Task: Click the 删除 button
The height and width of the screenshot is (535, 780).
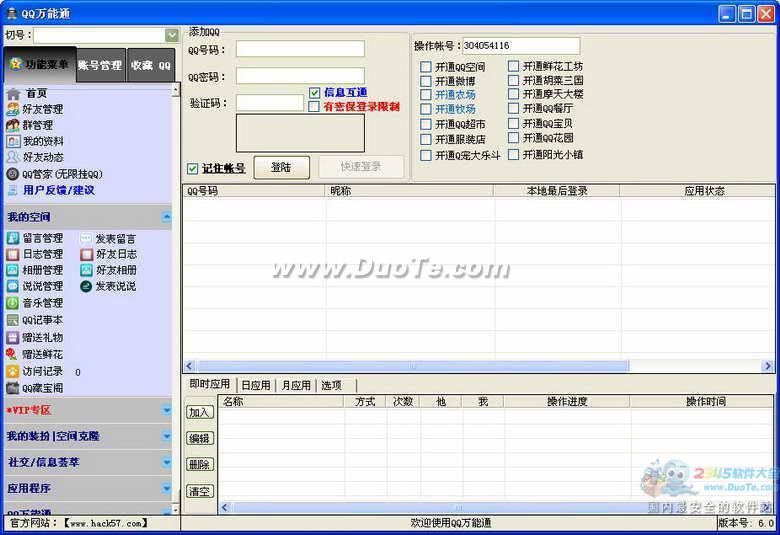Action: point(200,465)
